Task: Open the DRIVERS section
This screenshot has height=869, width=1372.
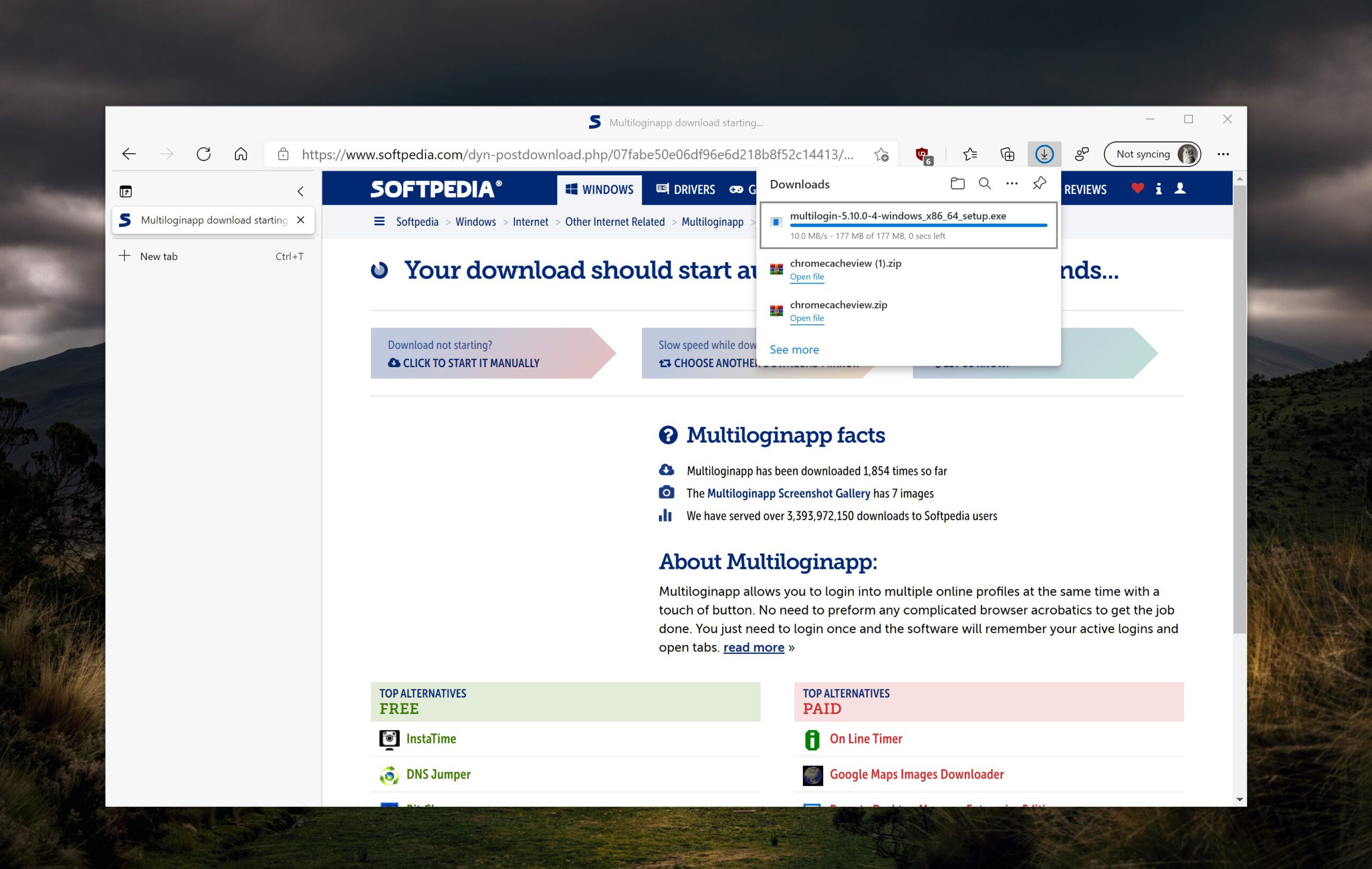Action: pyautogui.click(x=685, y=190)
